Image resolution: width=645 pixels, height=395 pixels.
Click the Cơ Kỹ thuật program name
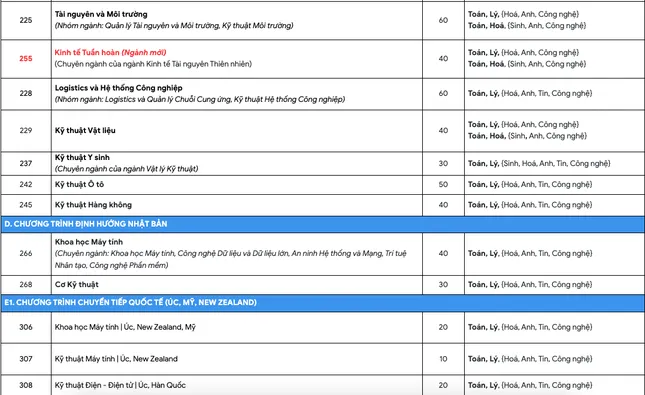(x=77, y=284)
